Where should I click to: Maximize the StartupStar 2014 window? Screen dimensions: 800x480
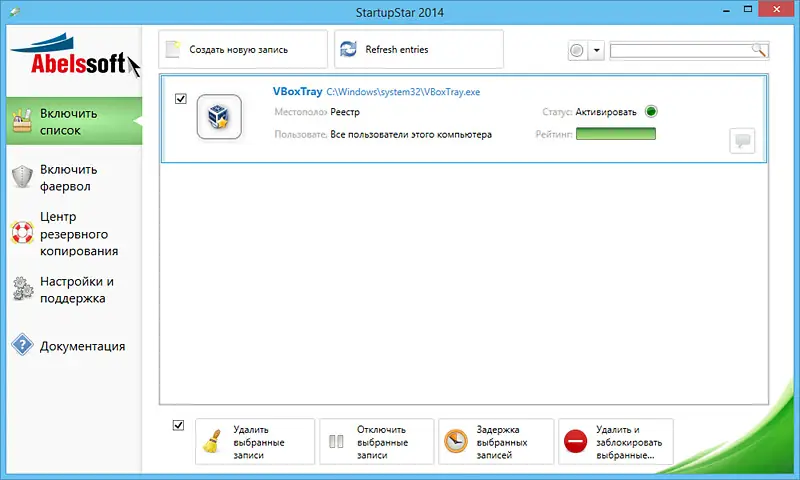[x=748, y=9]
